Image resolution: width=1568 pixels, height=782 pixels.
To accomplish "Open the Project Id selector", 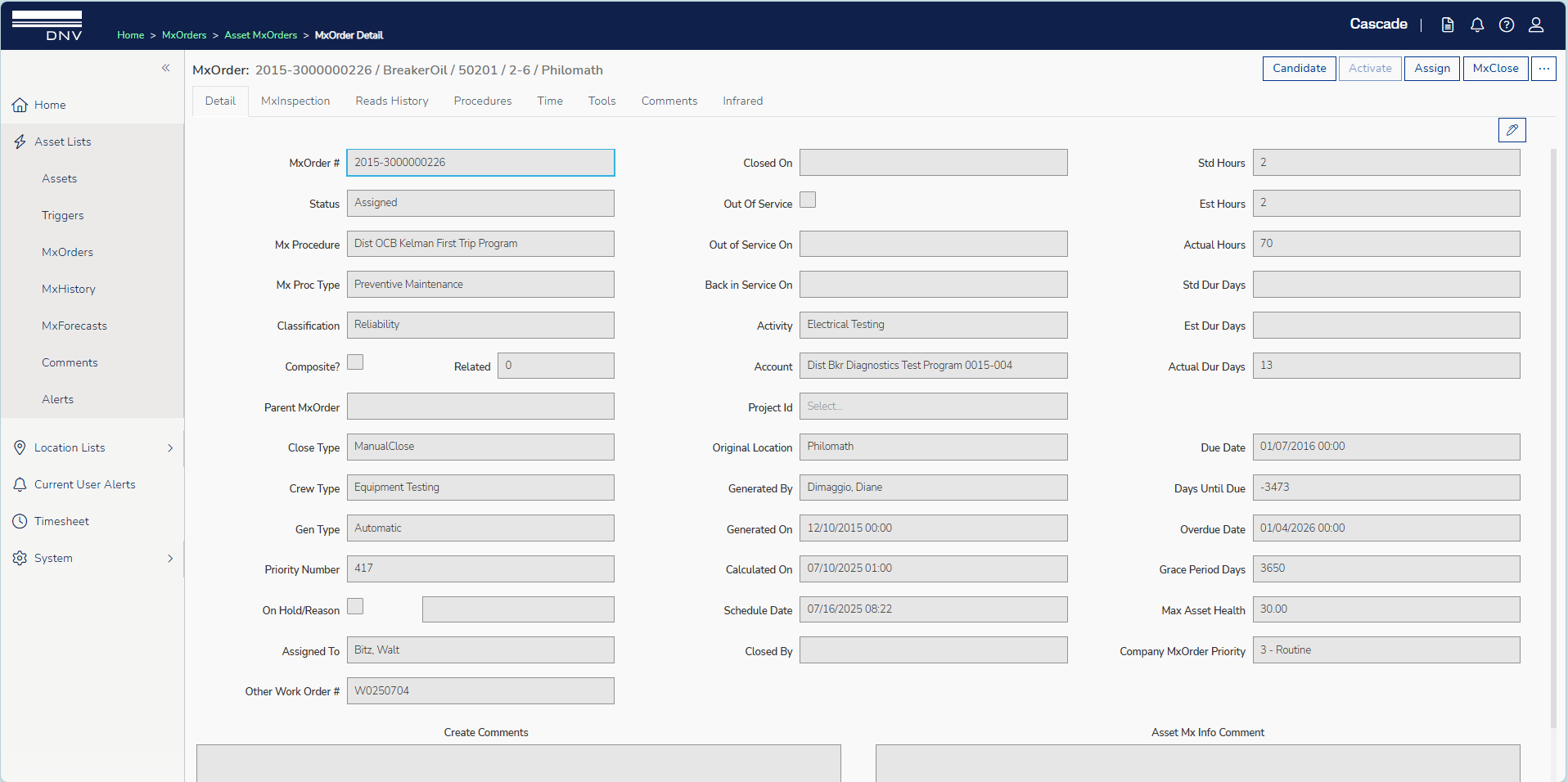I will coord(933,406).
